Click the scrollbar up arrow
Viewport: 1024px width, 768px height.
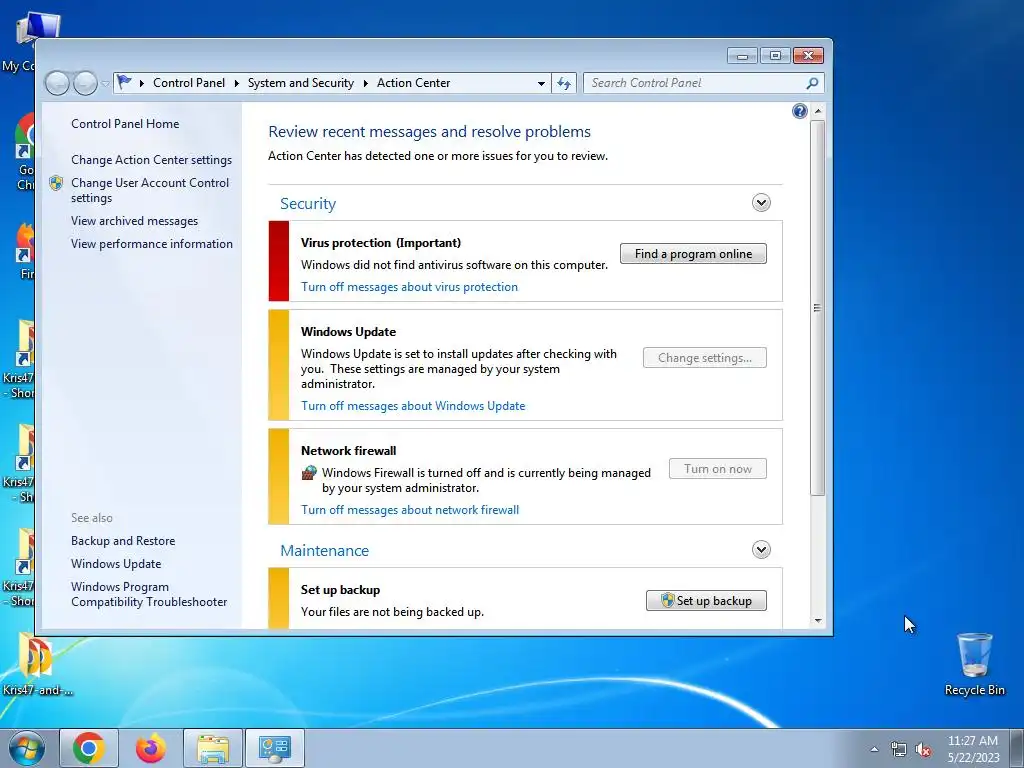[818, 111]
